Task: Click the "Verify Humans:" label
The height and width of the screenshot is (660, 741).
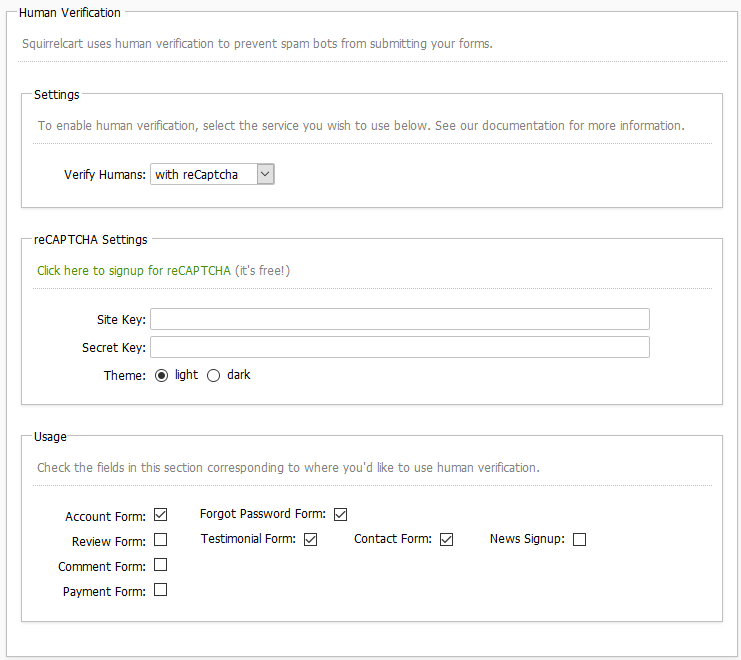Action: click(x=105, y=175)
